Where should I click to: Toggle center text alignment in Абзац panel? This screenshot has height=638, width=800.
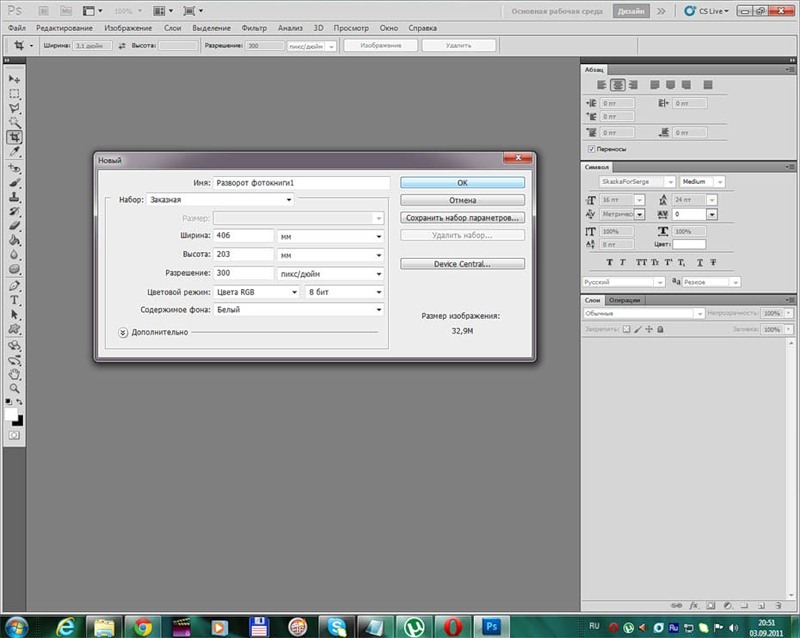(x=618, y=85)
